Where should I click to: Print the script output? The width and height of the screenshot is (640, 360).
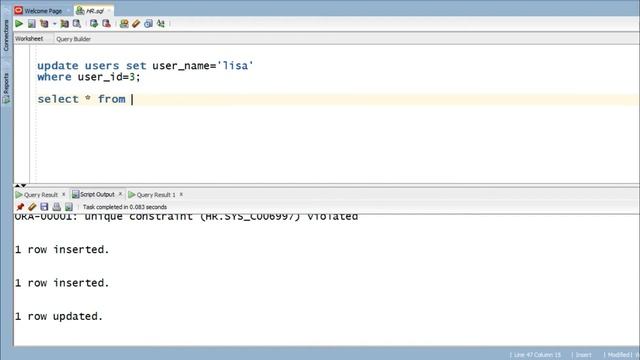click(x=56, y=207)
